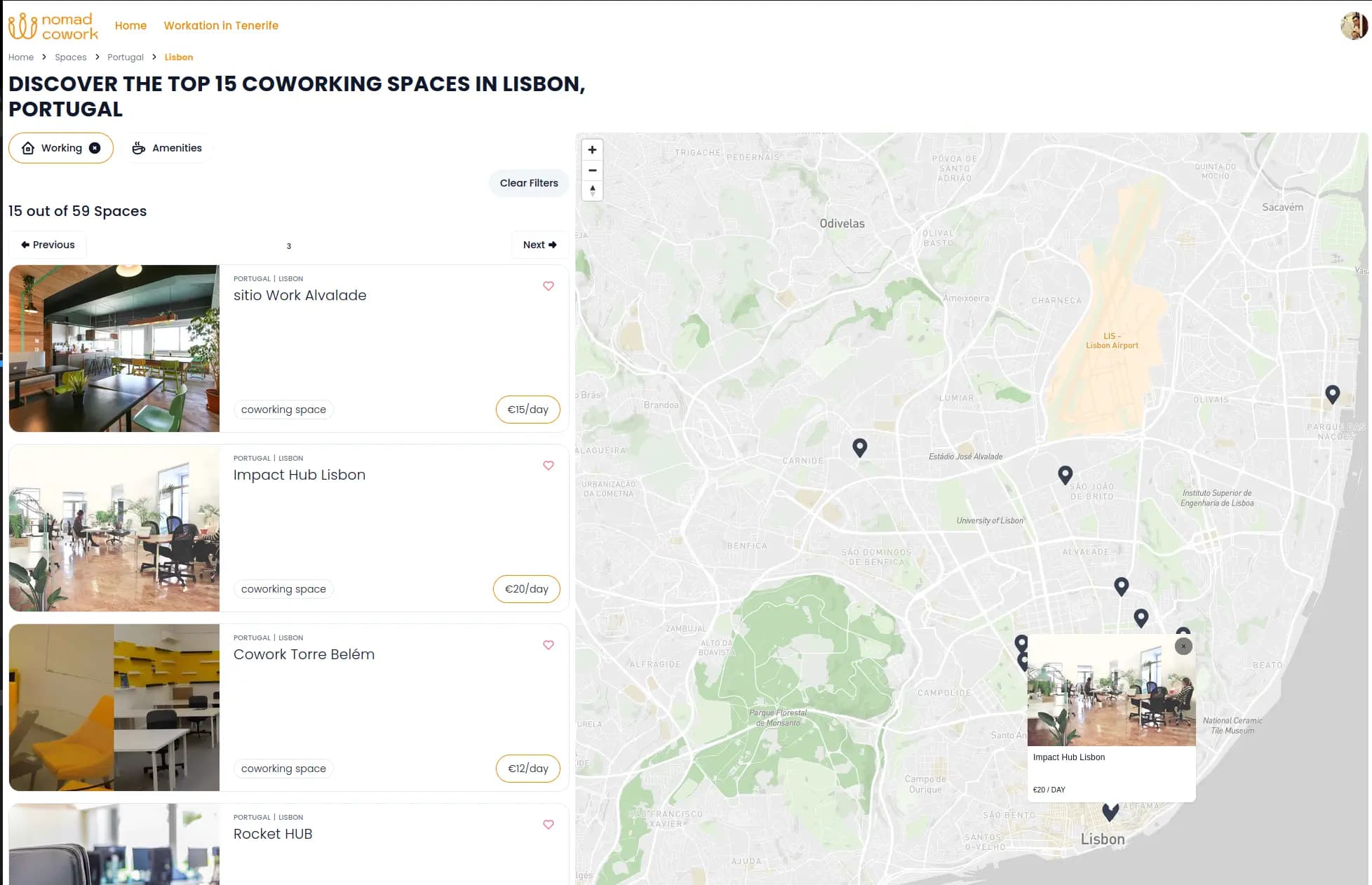
Task: Click the Portugal breadcrumb
Action: (126, 58)
